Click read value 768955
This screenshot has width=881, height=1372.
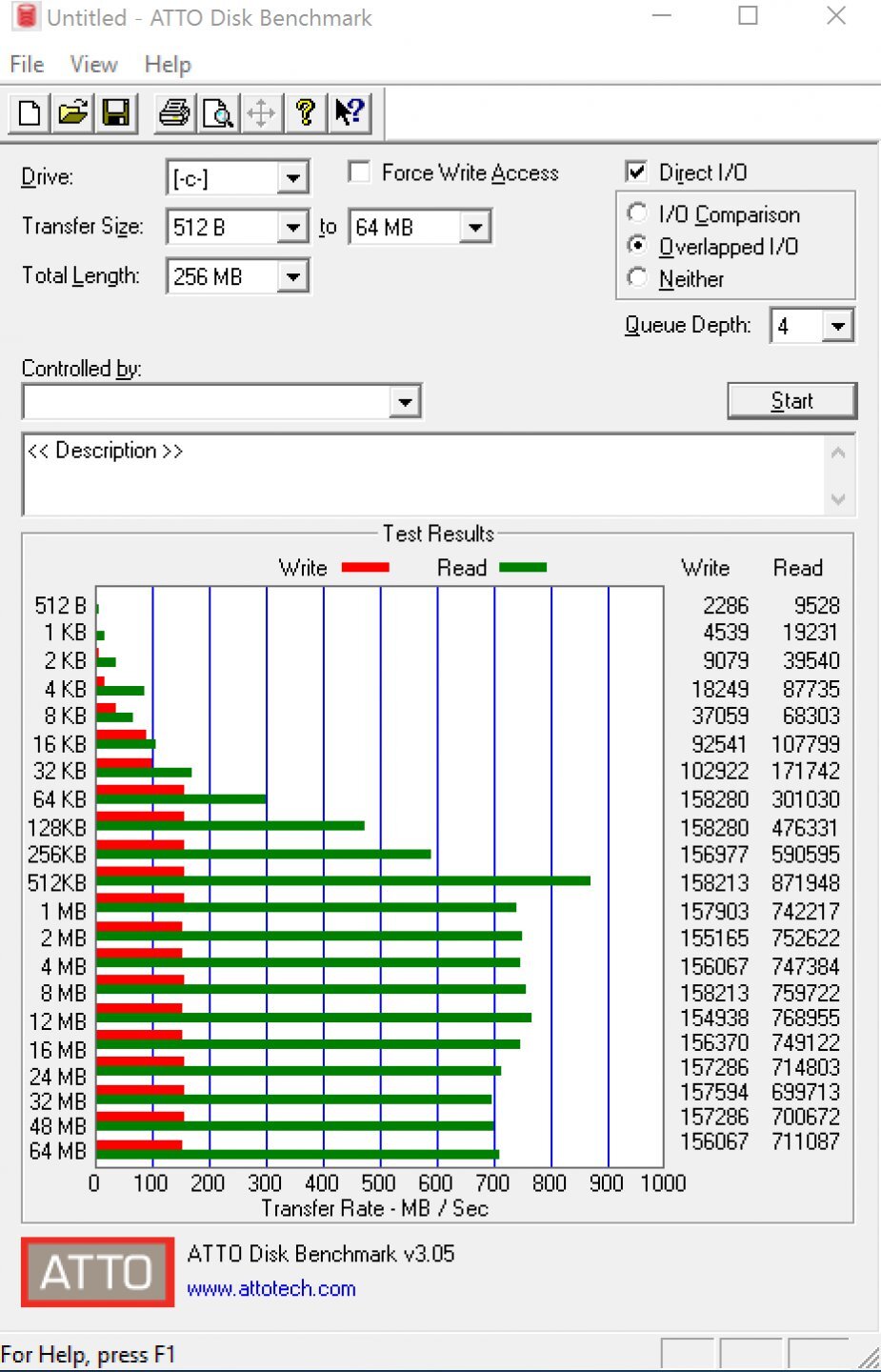806,1018
